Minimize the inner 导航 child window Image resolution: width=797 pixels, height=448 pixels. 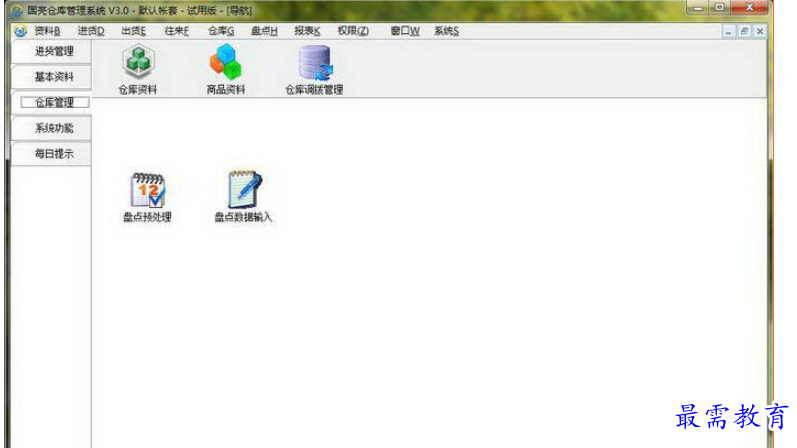728,32
